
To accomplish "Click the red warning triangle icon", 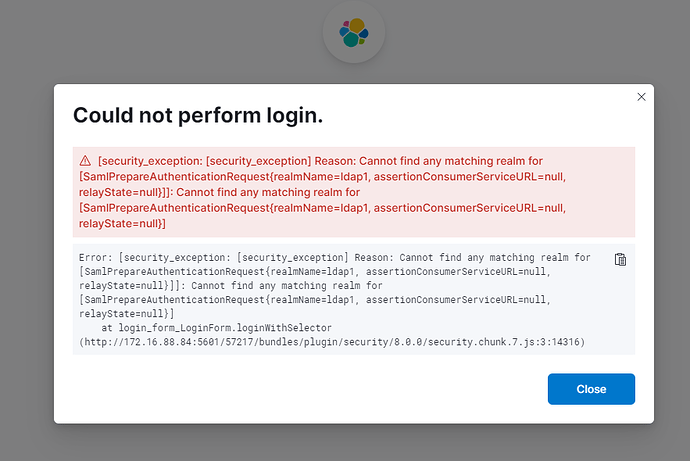I will pos(85,161).
